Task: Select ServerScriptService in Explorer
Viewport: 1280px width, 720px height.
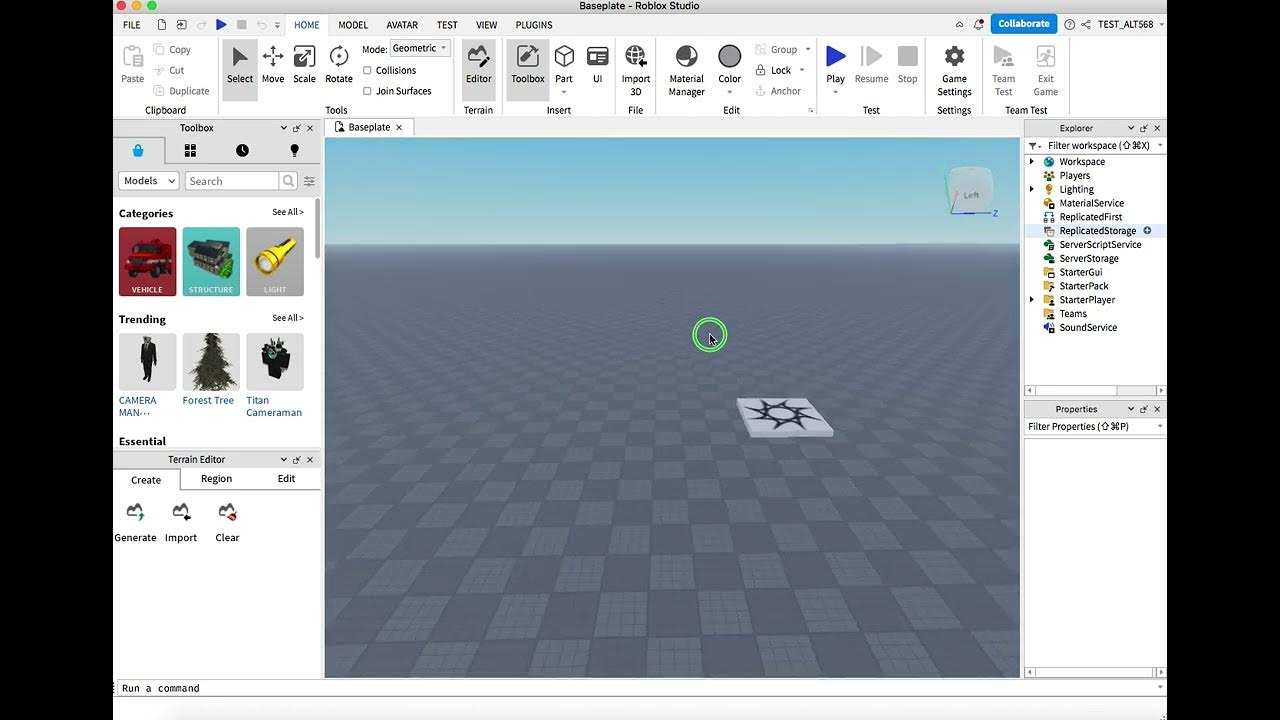Action: click(x=1099, y=245)
